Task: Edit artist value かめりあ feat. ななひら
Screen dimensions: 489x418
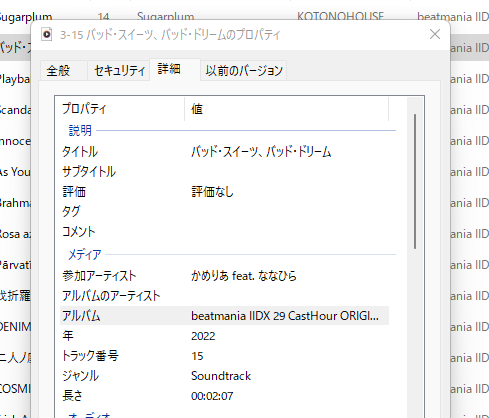Action: (x=244, y=276)
